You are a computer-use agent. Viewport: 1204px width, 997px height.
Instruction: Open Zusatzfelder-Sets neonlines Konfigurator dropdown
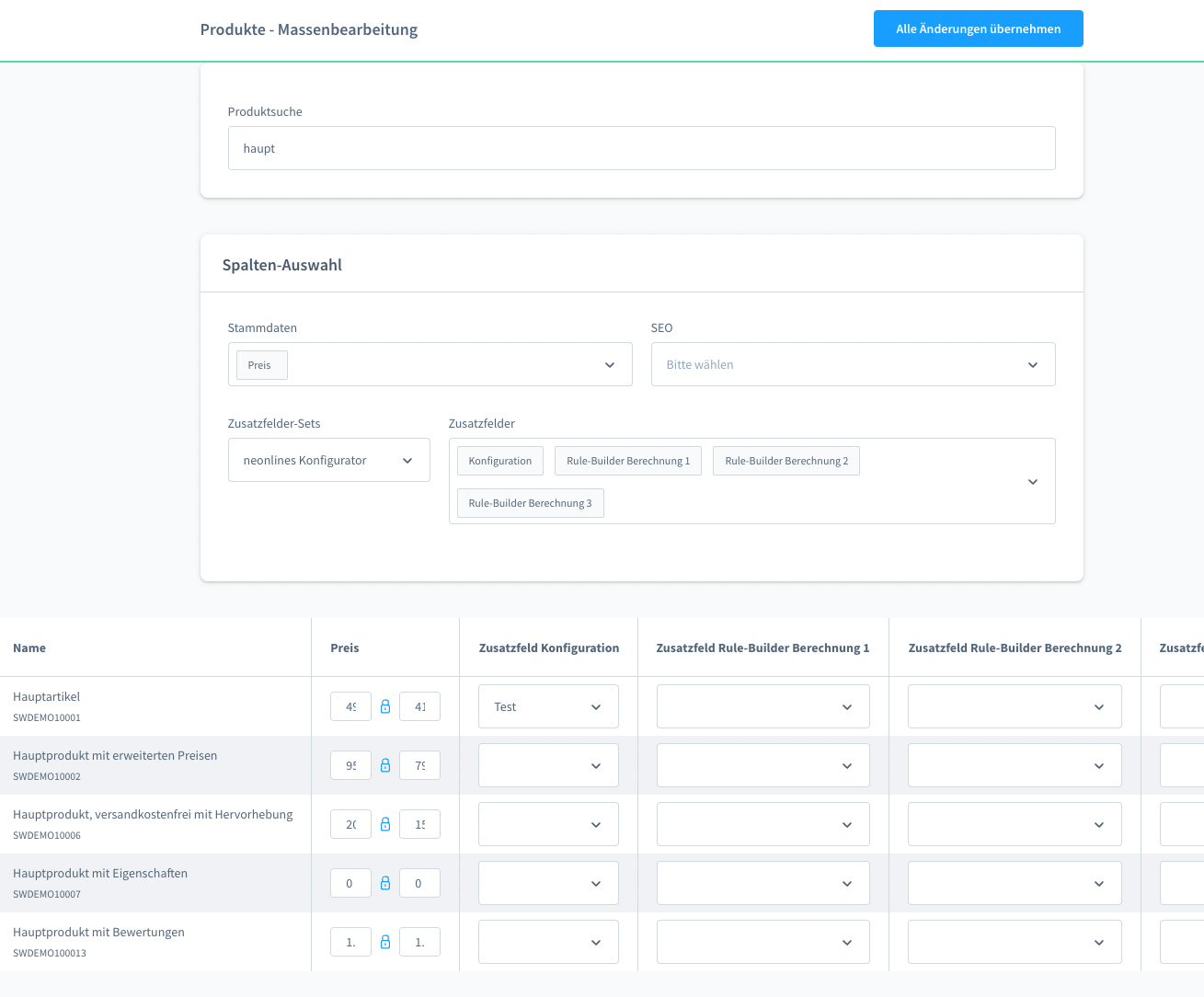[328, 461]
